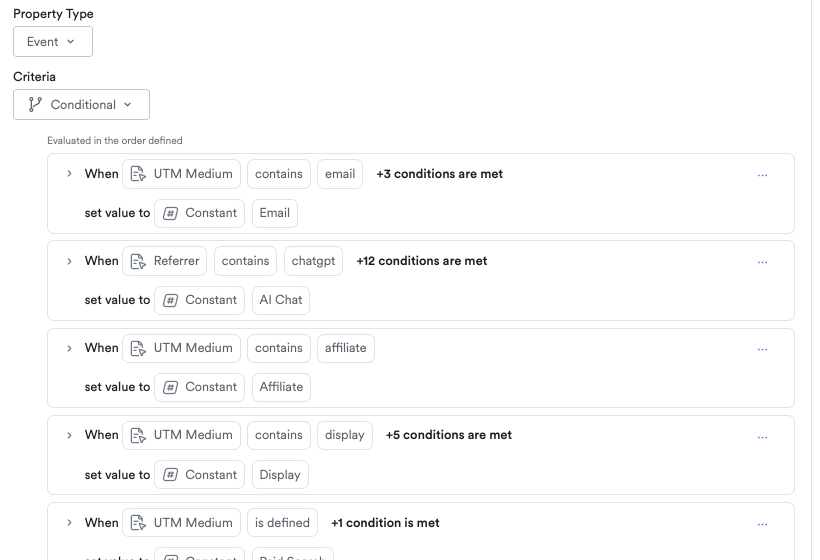The height and width of the screenshot is (560, 820).
Task: Expand the chatgpt Referrer rule chevron
Action: pos(69,261)
